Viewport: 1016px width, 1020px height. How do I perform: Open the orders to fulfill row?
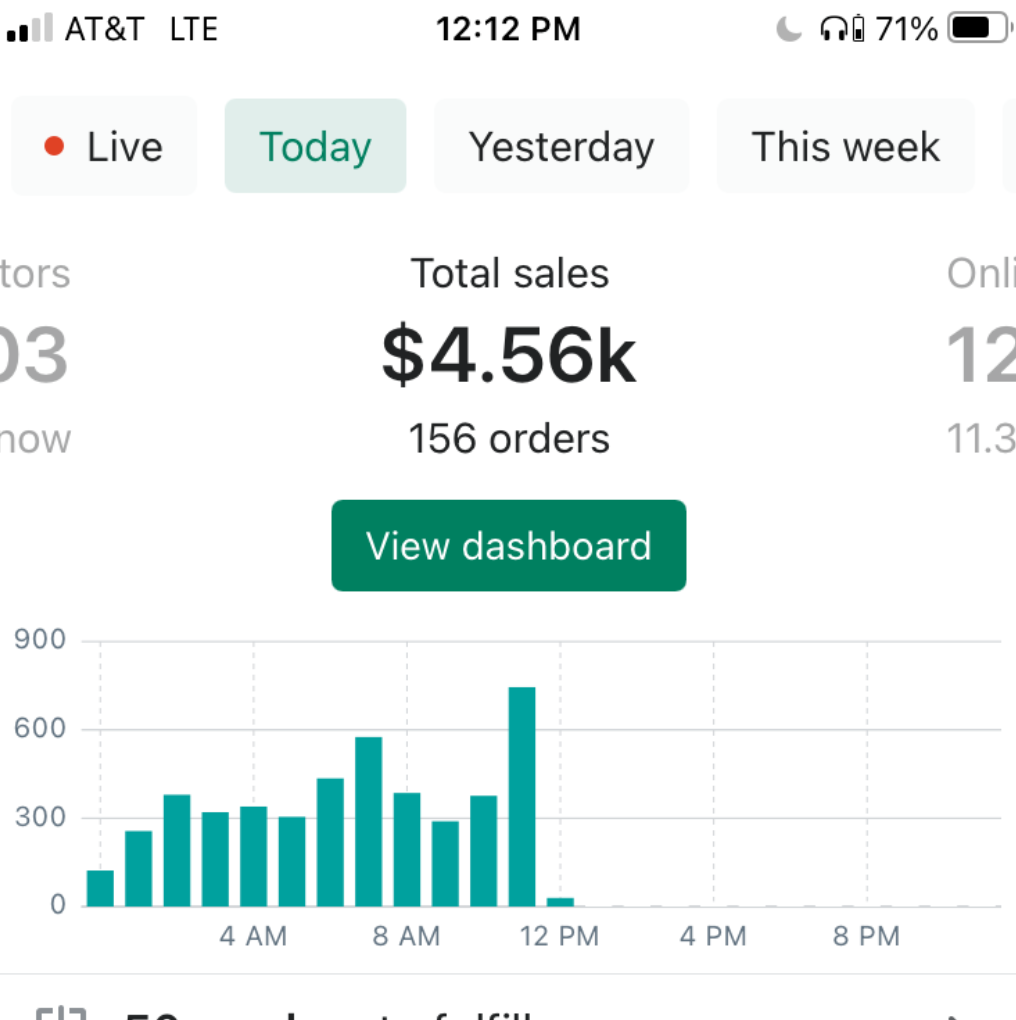coord(500,1010)
